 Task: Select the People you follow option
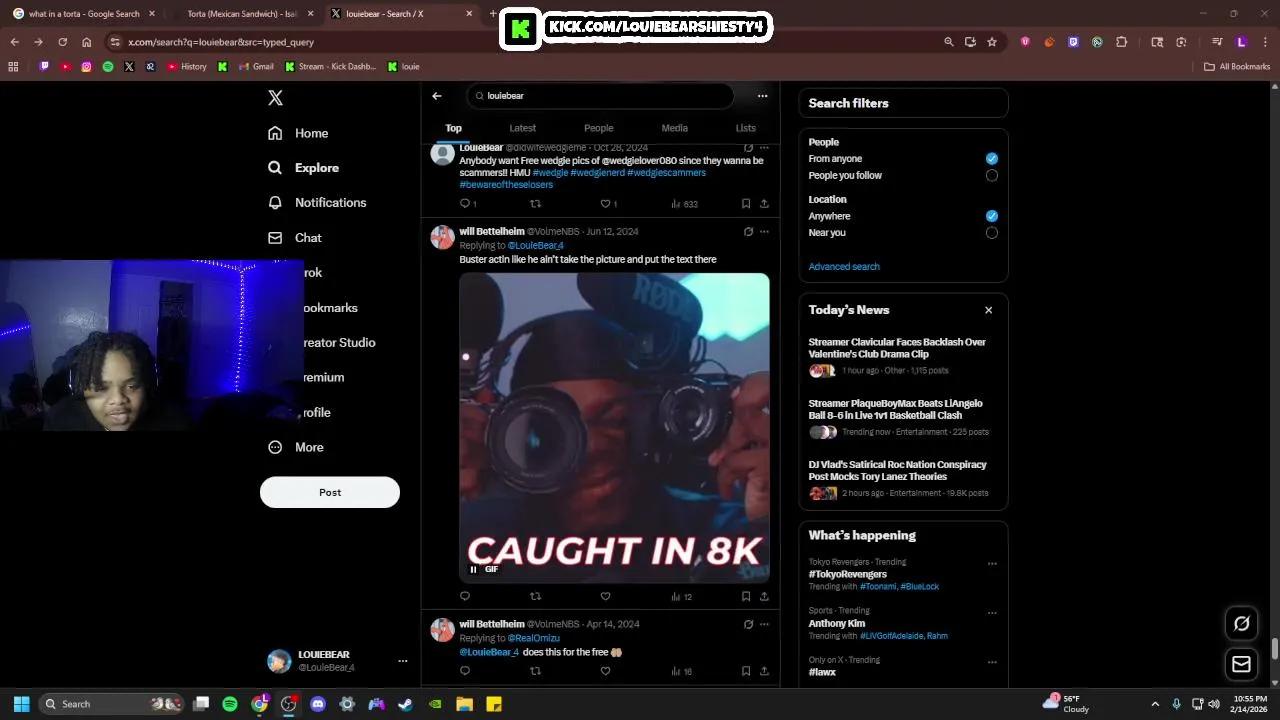point(991,175)
